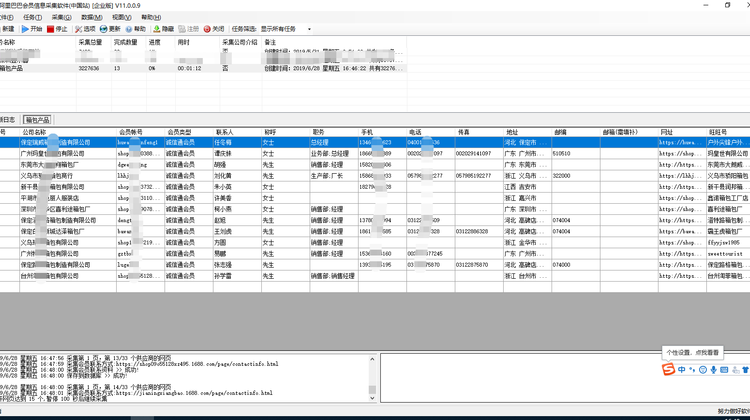
Task: Open the 数据(M) menu
Action: click(91, 18)
